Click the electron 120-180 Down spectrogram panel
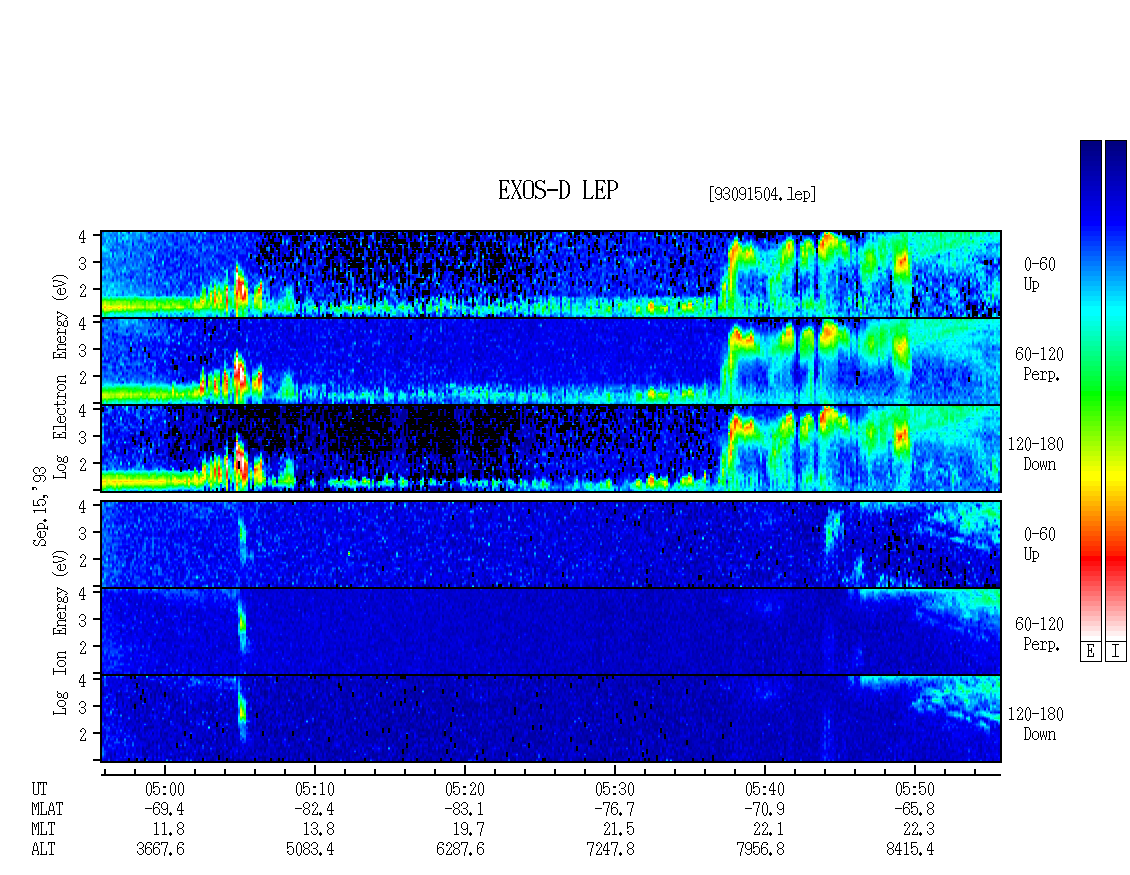 tap(551, 448)
